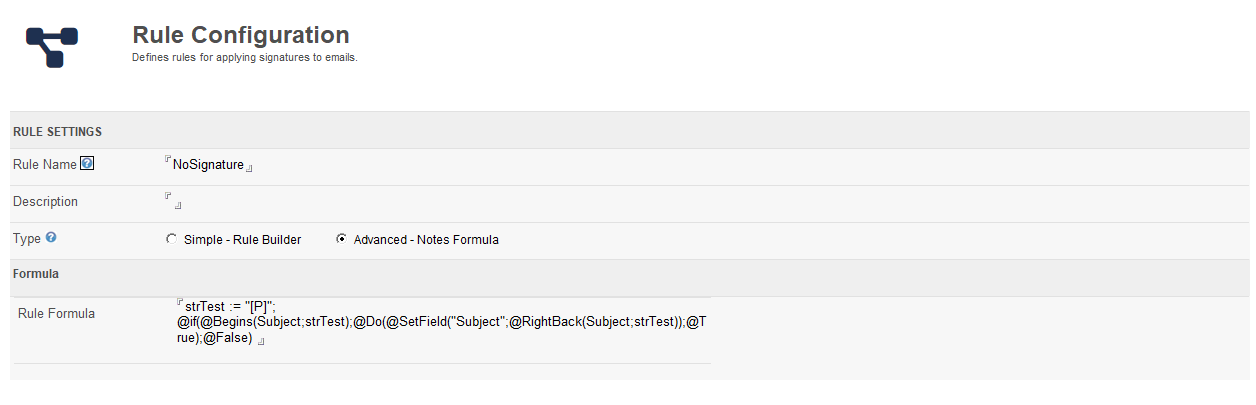The height and width of the screenshot is (405, 1256).
Task: Click the Type field label
Action: pyautogui.click(x=27, y=239)
